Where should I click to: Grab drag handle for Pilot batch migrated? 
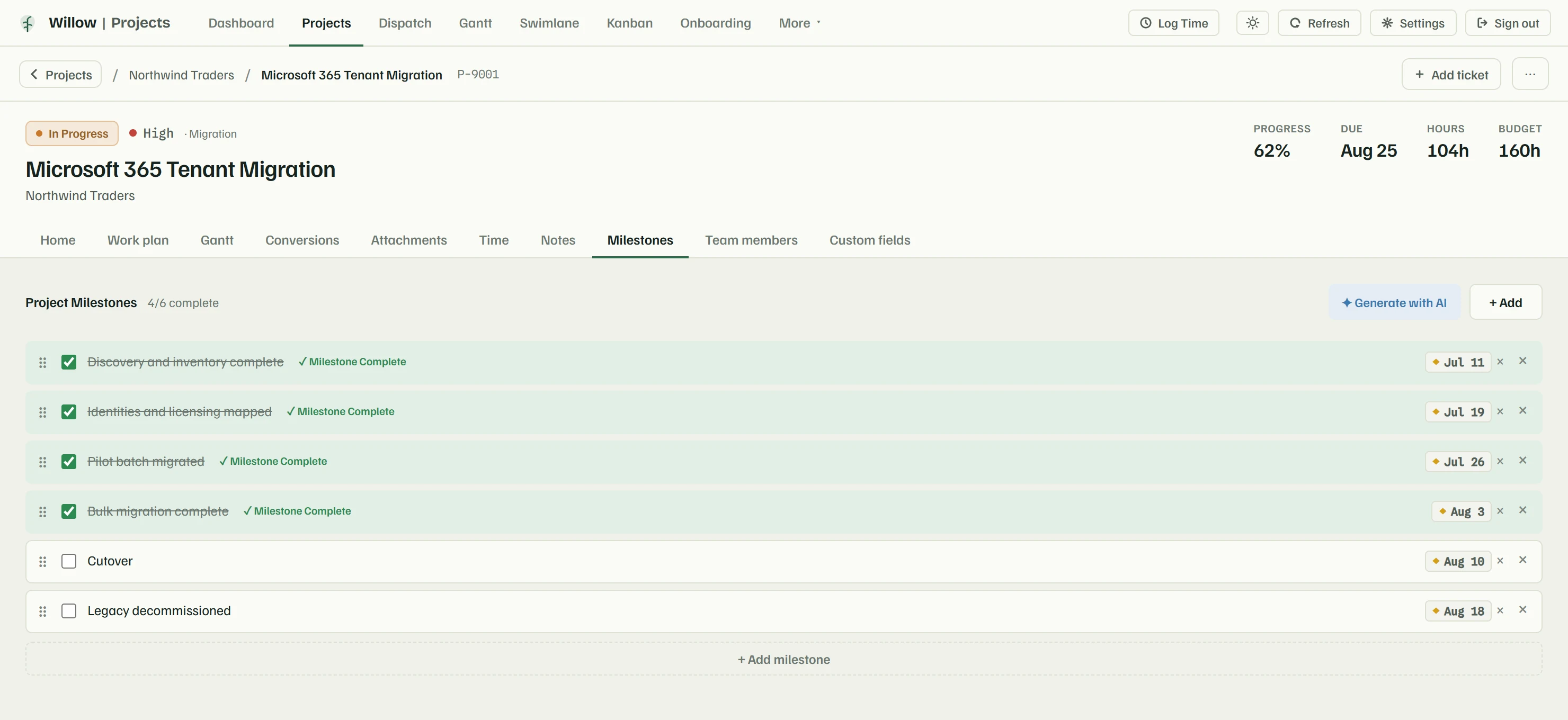pos(42,462)
